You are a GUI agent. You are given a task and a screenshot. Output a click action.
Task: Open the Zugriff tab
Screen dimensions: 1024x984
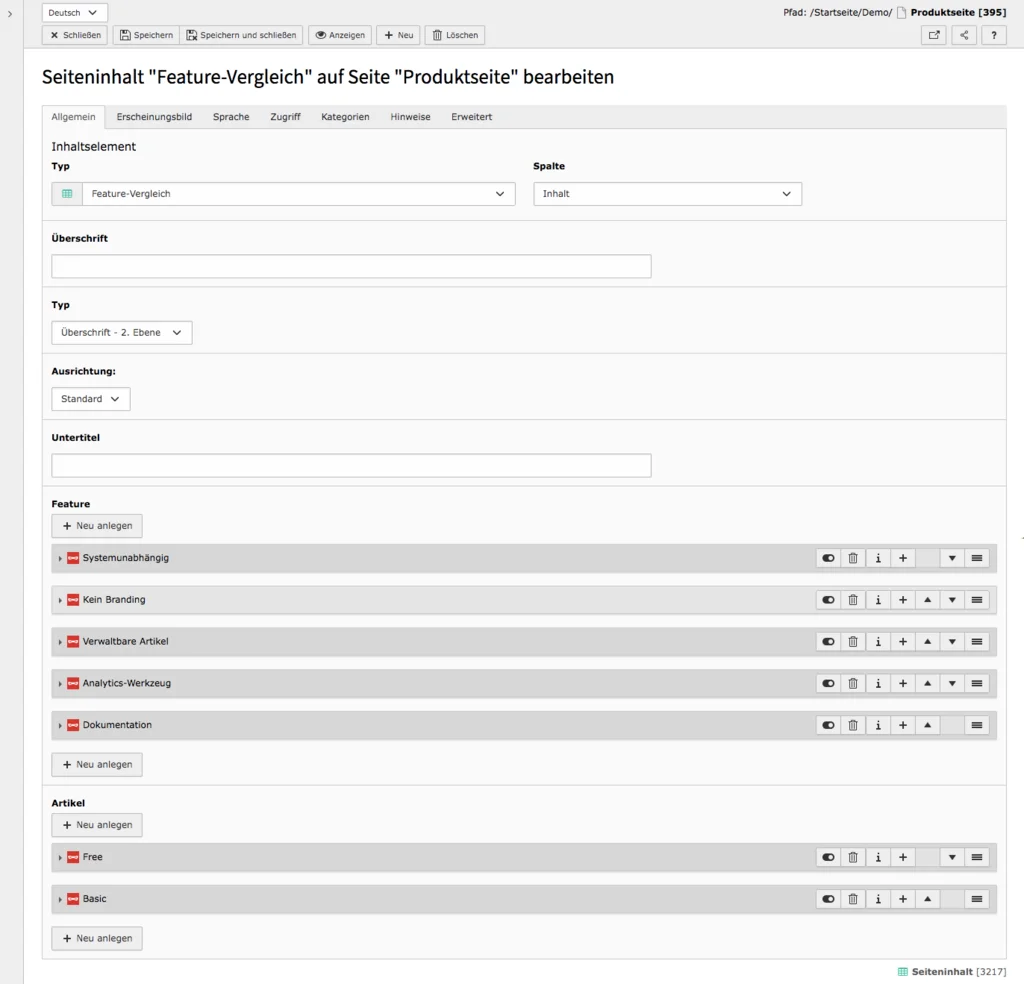285,117
